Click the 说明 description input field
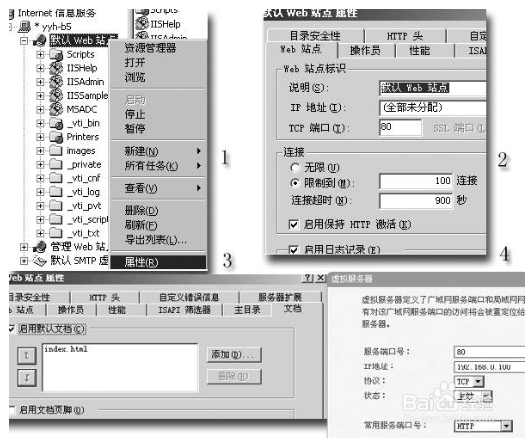This screenshot has height=438, width=526. 432,88
